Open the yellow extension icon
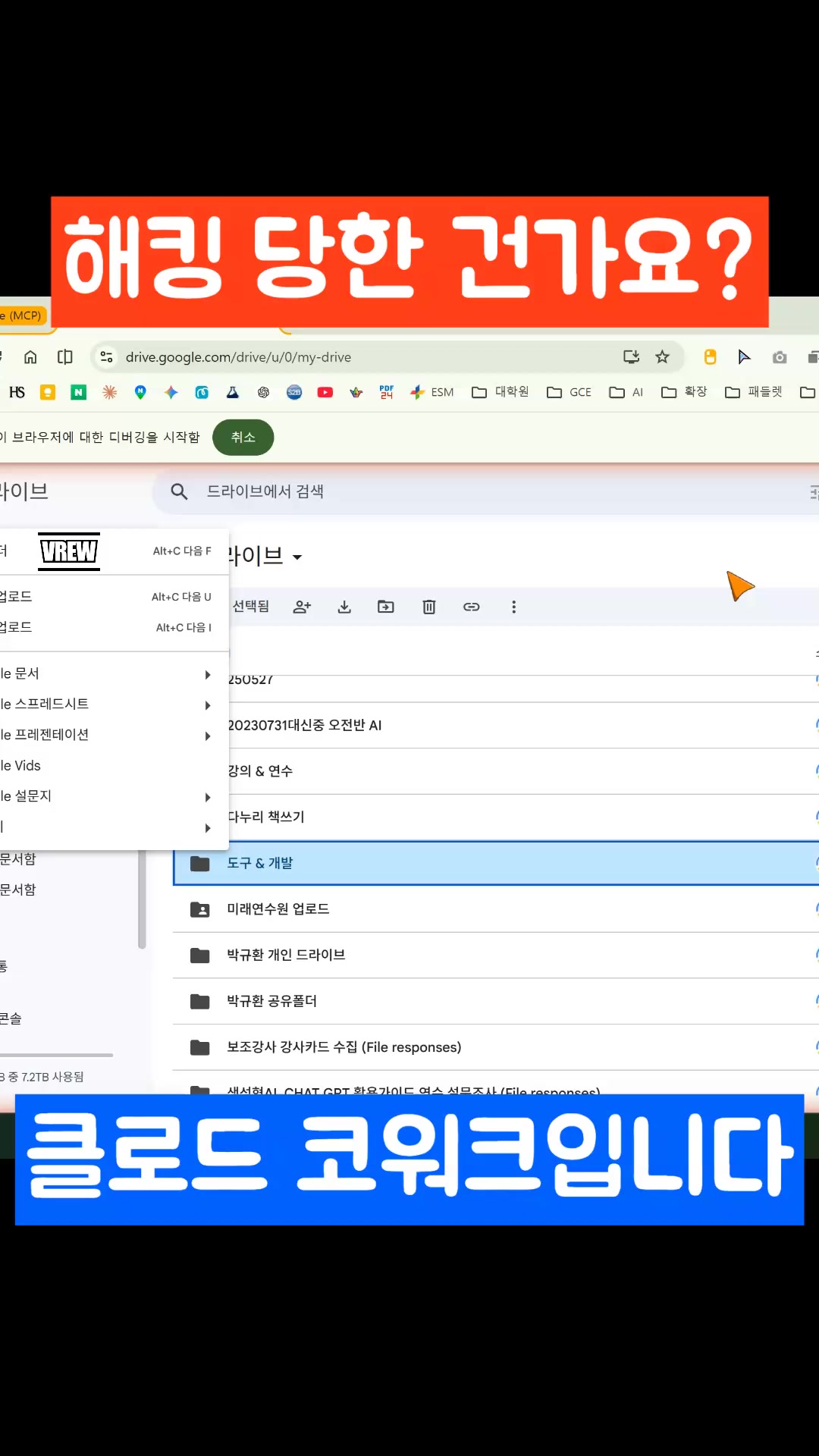Viewport: 819px width, 1456px height. (x=711, y=357)
